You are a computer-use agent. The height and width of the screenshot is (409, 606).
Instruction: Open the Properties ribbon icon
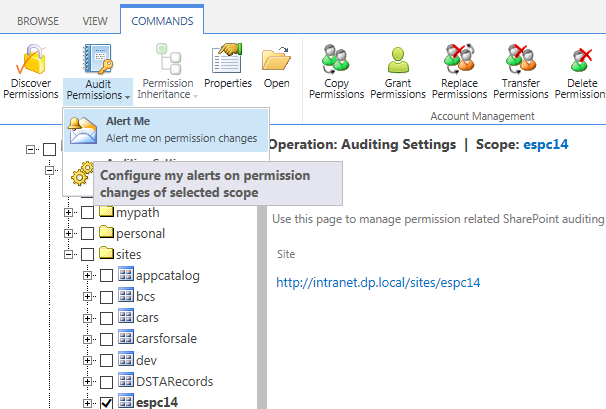point(227,58)
